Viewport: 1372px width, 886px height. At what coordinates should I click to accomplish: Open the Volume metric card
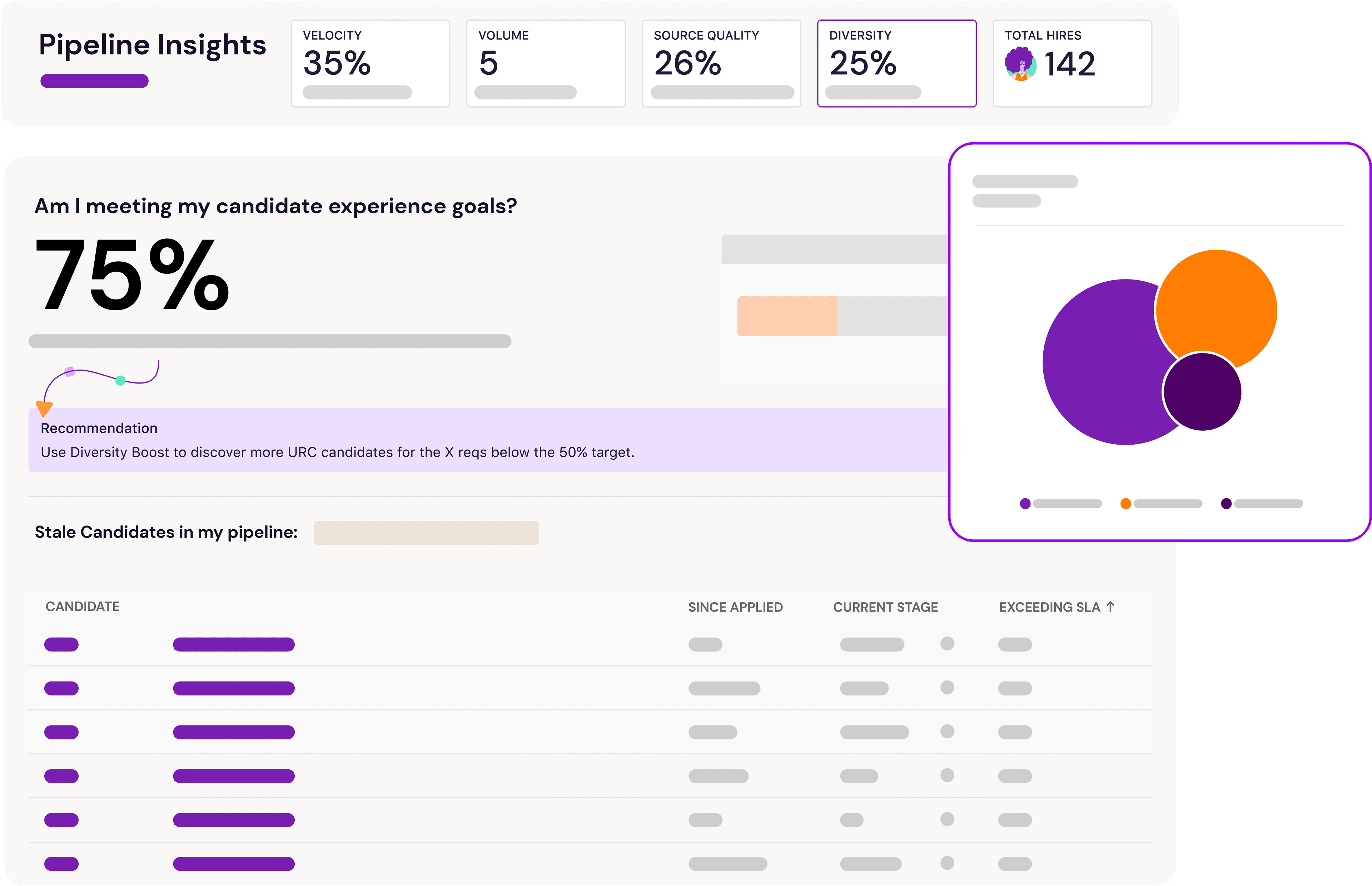click(545, 63)
